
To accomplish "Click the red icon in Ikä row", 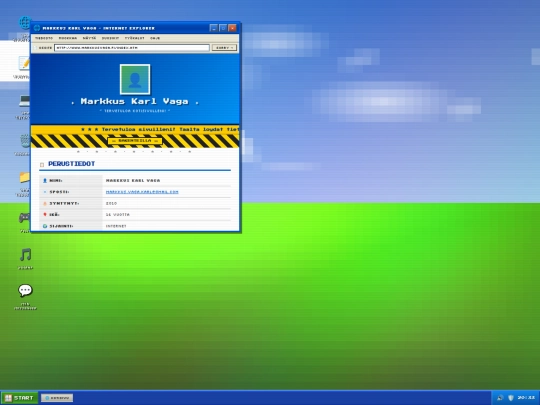I will [45, 215].
